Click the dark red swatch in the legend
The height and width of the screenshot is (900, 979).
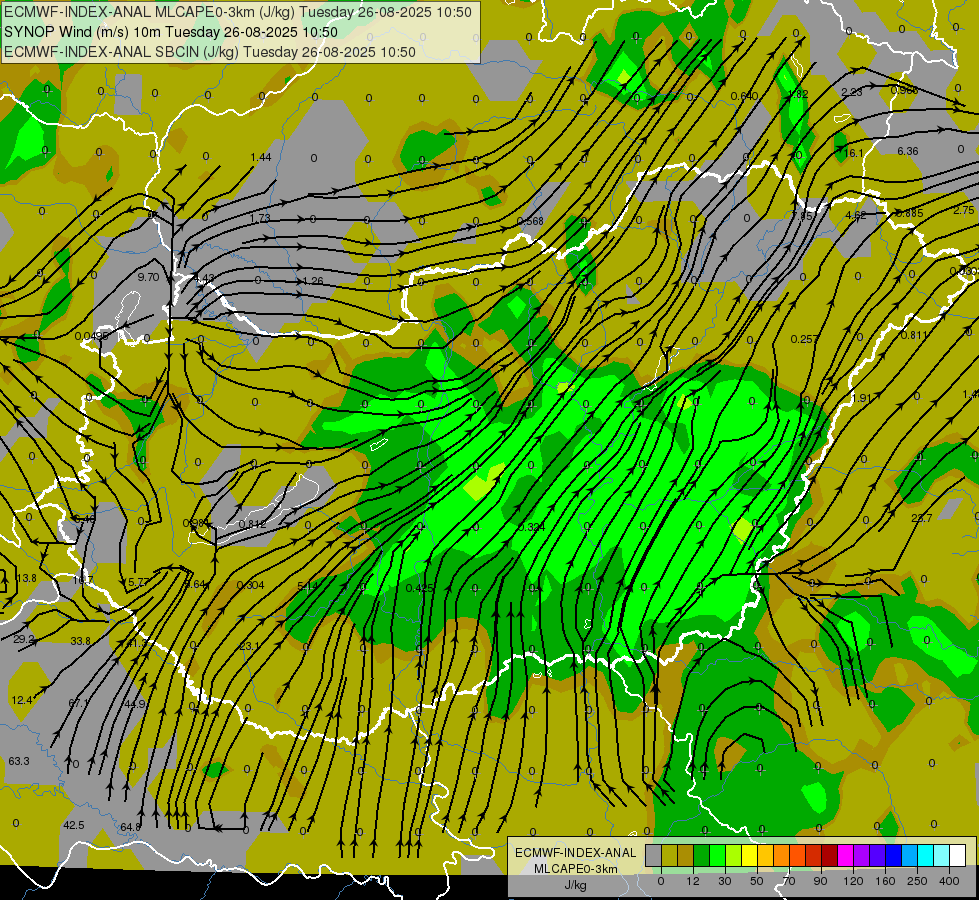coord(830,855)
